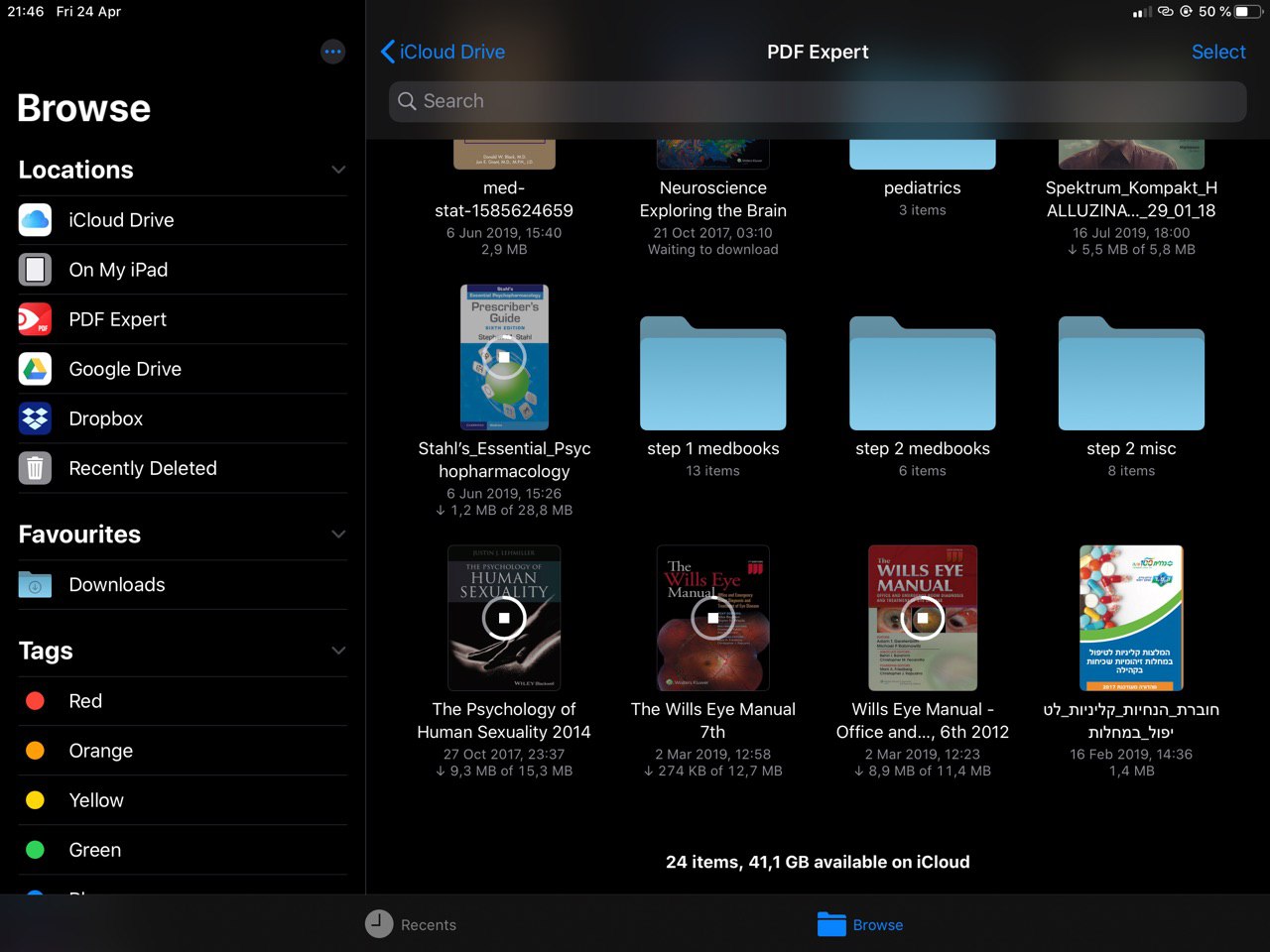Click the Green tag dot
This screenshot has height=952, width=1270.
pos(35,850)
